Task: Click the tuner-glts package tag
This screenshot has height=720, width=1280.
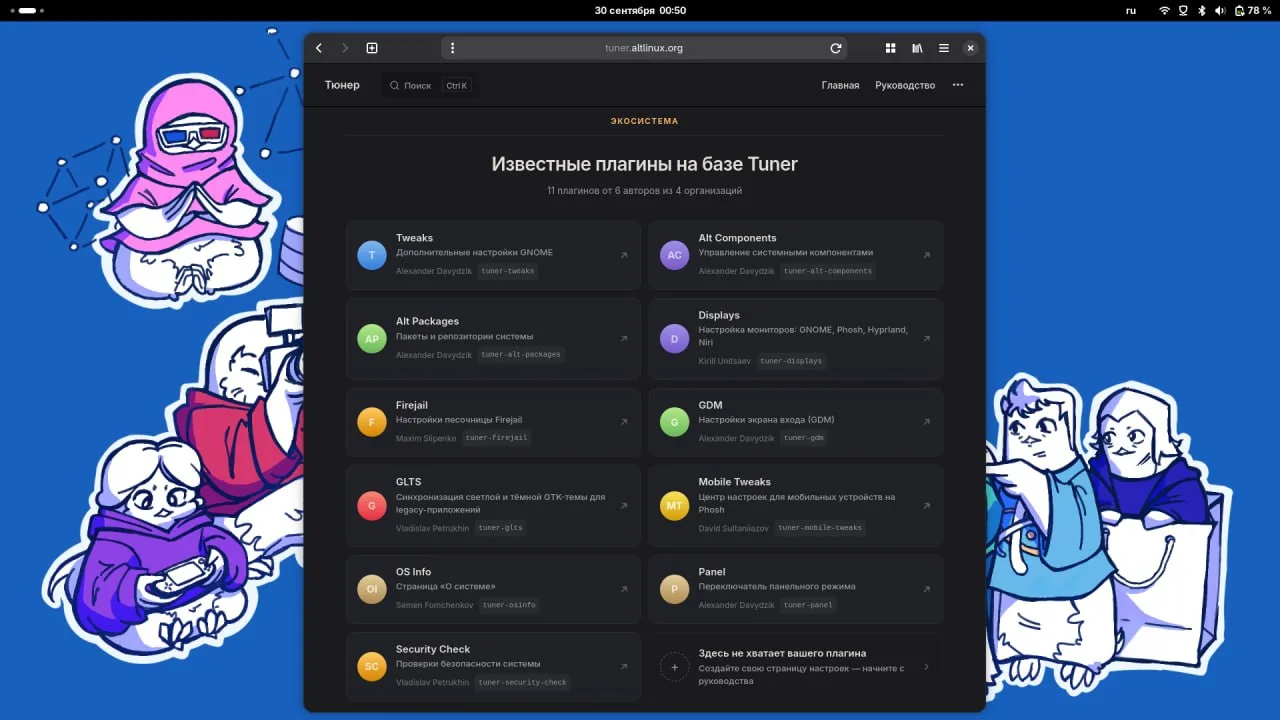Action: click(x=501, y=528)
